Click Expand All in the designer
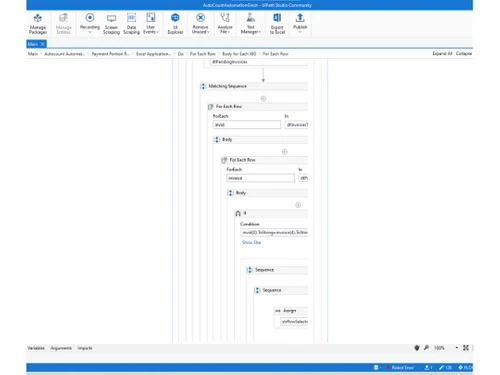 [442, 53]
